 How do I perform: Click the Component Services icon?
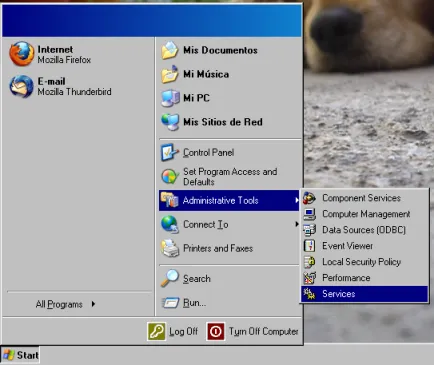[x=309, y=198]
